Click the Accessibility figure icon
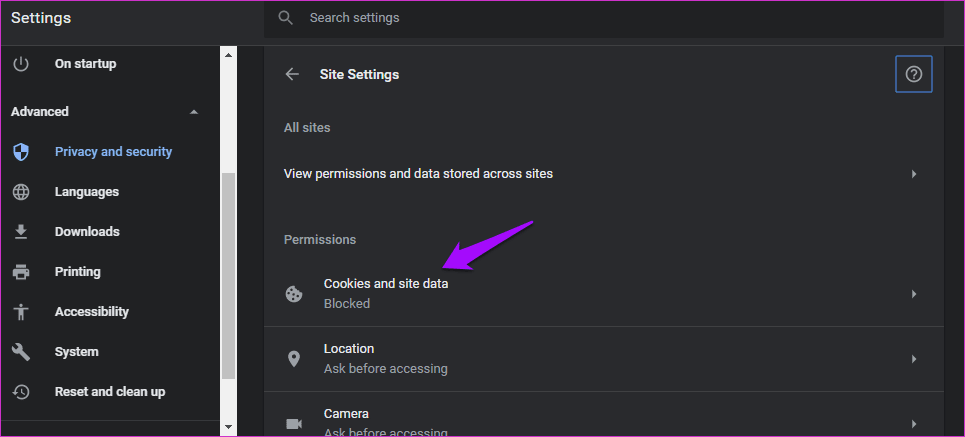This screenshot has height=437, width=965. pos(21,312)
